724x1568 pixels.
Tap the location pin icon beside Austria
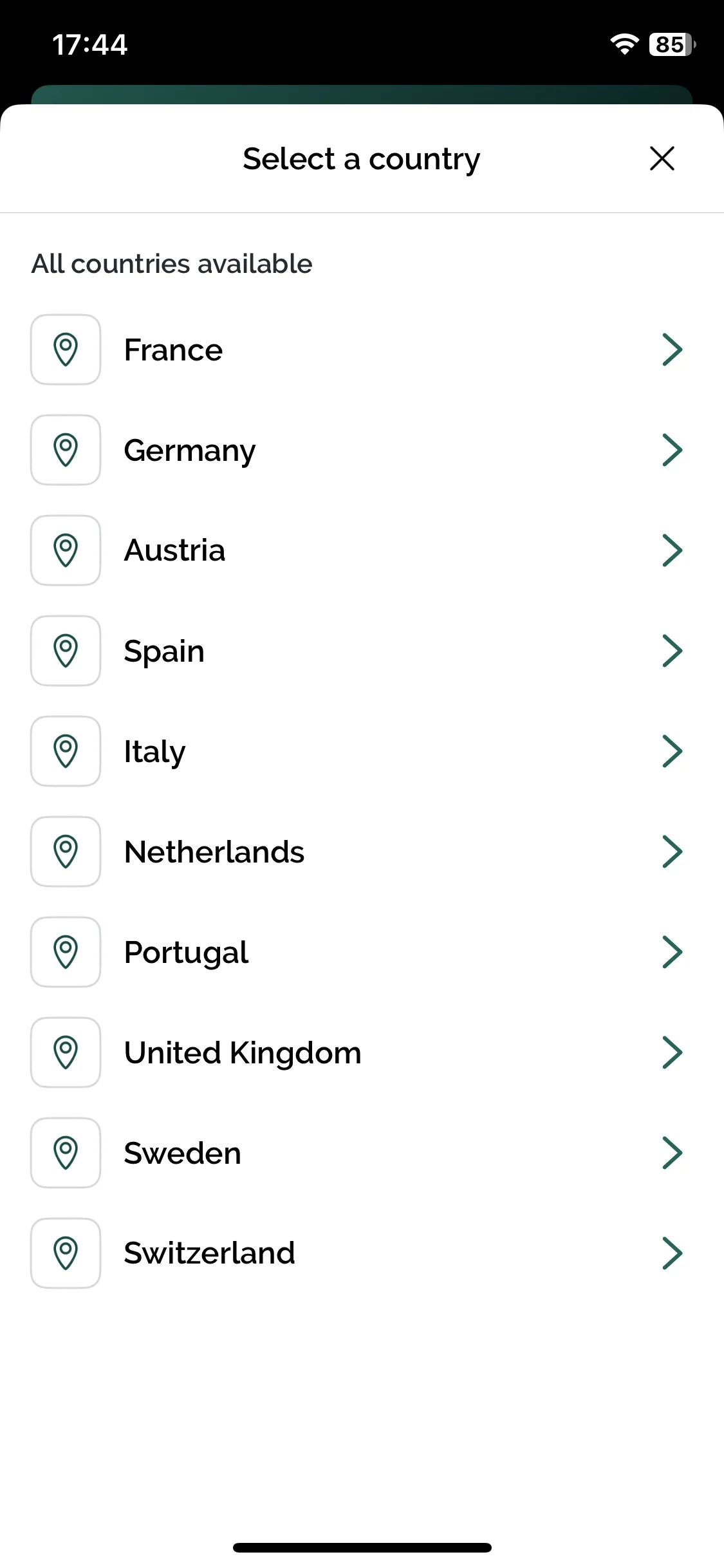tap(66, 550)
